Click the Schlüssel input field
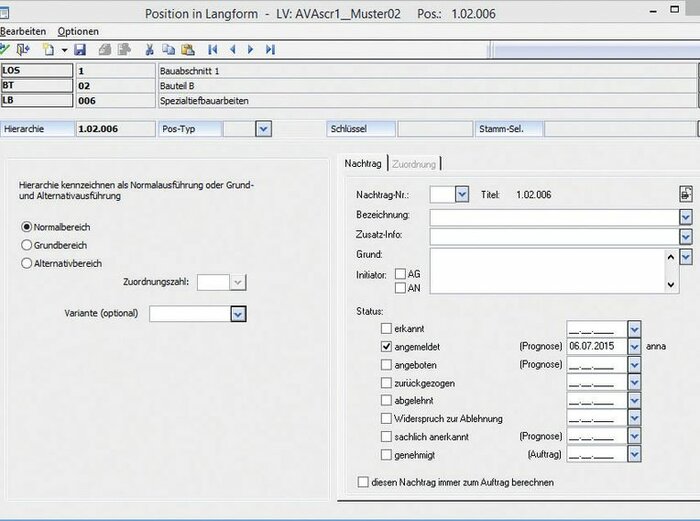Screen dimensions: 700x521 click(435, 129)
